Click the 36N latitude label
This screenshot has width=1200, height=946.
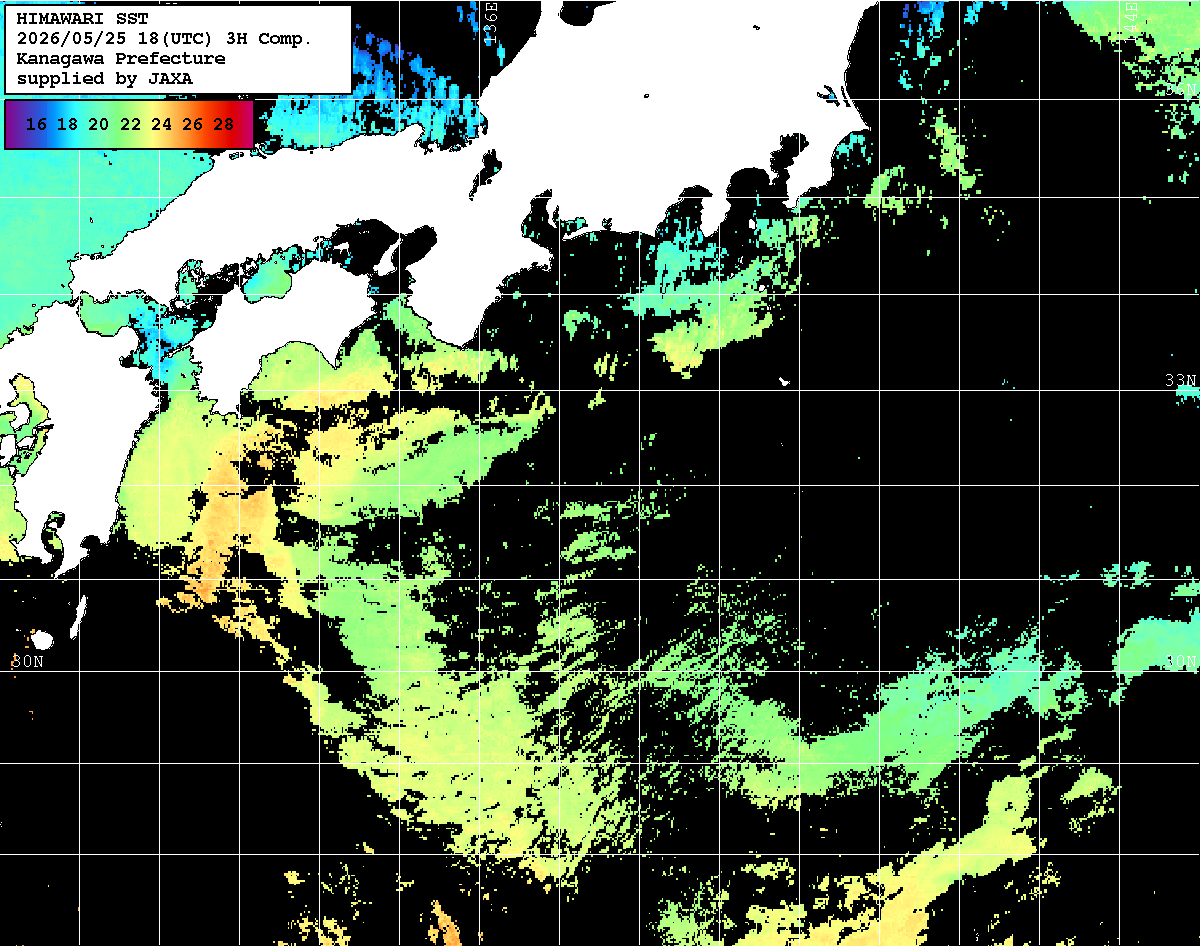click(1181, 90)
